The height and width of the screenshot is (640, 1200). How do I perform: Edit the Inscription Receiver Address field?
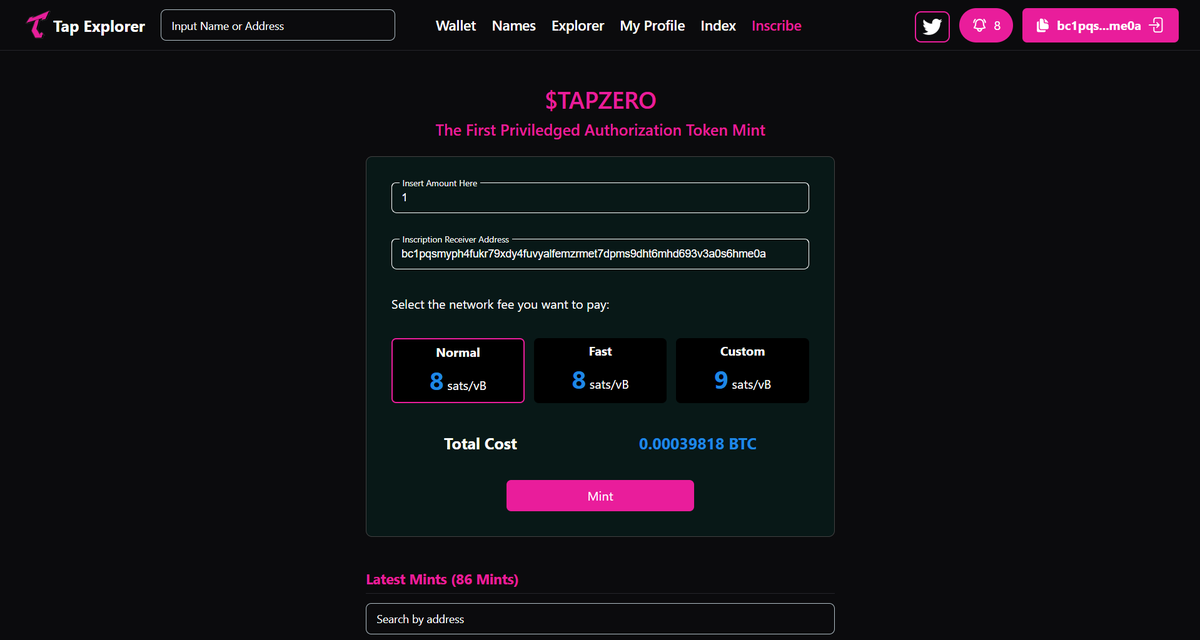click(x=600, y=254)
